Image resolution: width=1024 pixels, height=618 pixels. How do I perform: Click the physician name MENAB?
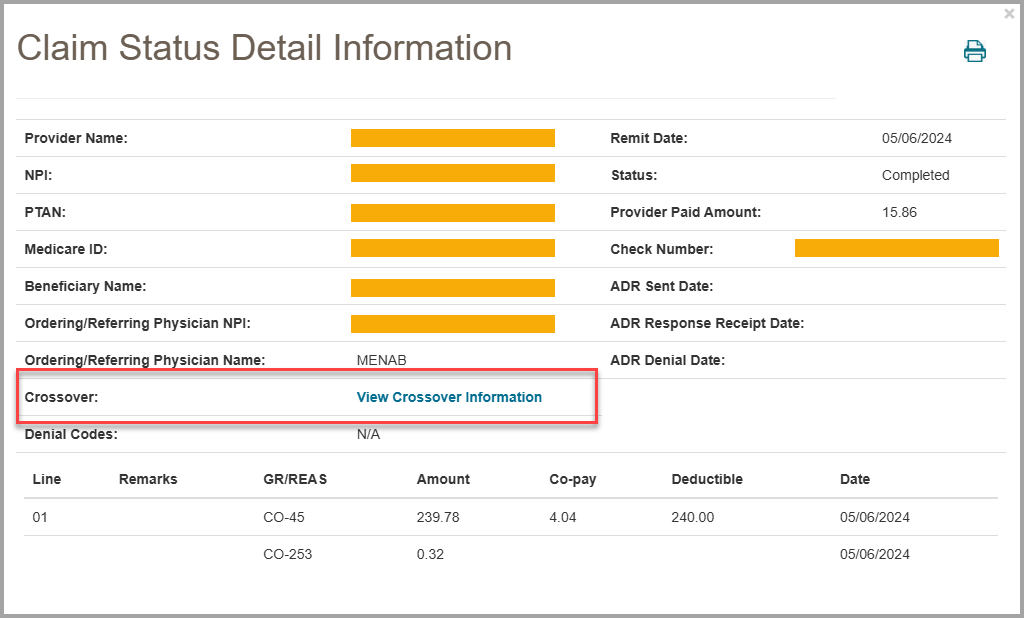381,360
